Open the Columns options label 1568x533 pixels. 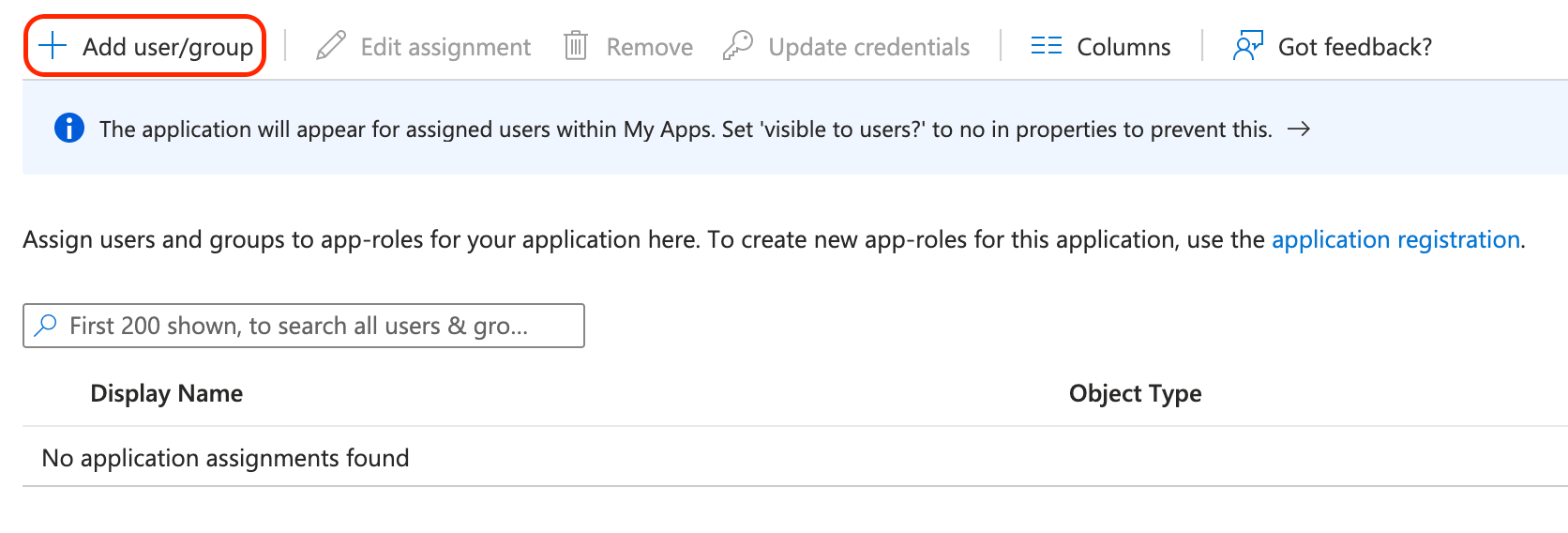[x=1123, y=47]
